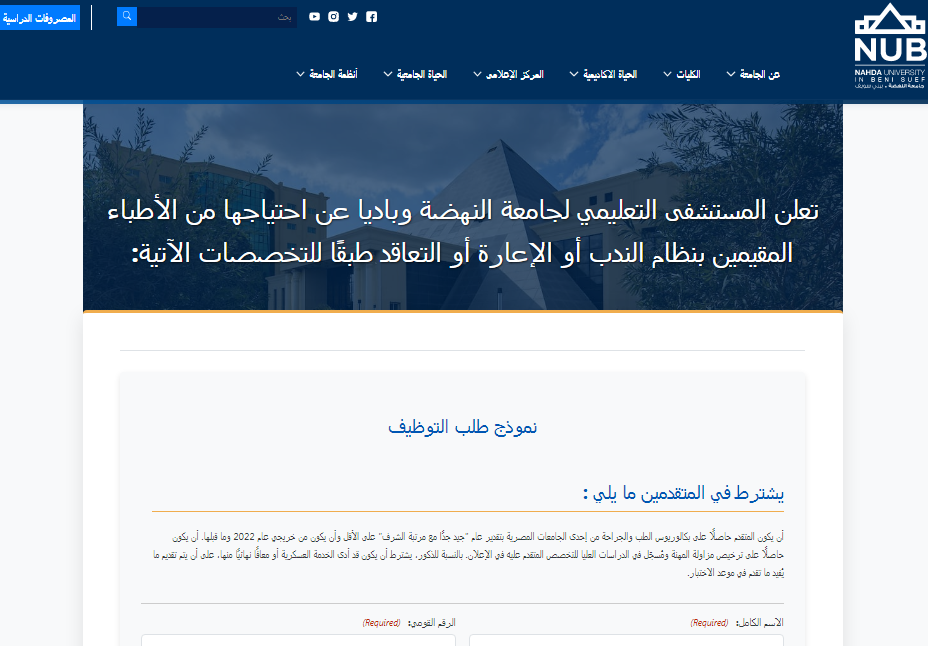
Task: Open the Twitter social icon
Action: (352, 17)
